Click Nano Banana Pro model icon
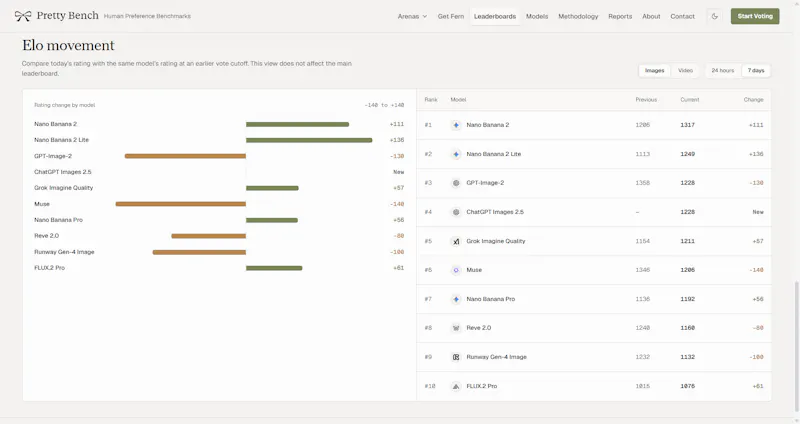Image resolution: width=800 pixels, height=424 pixels. click(x=456, y=299)
